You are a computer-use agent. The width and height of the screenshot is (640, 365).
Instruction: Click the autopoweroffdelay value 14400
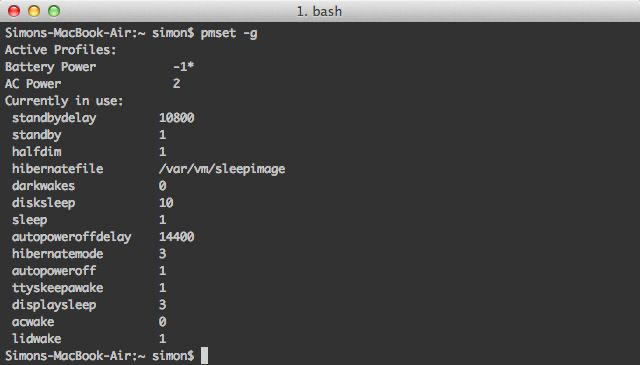[x=176, y=237]
